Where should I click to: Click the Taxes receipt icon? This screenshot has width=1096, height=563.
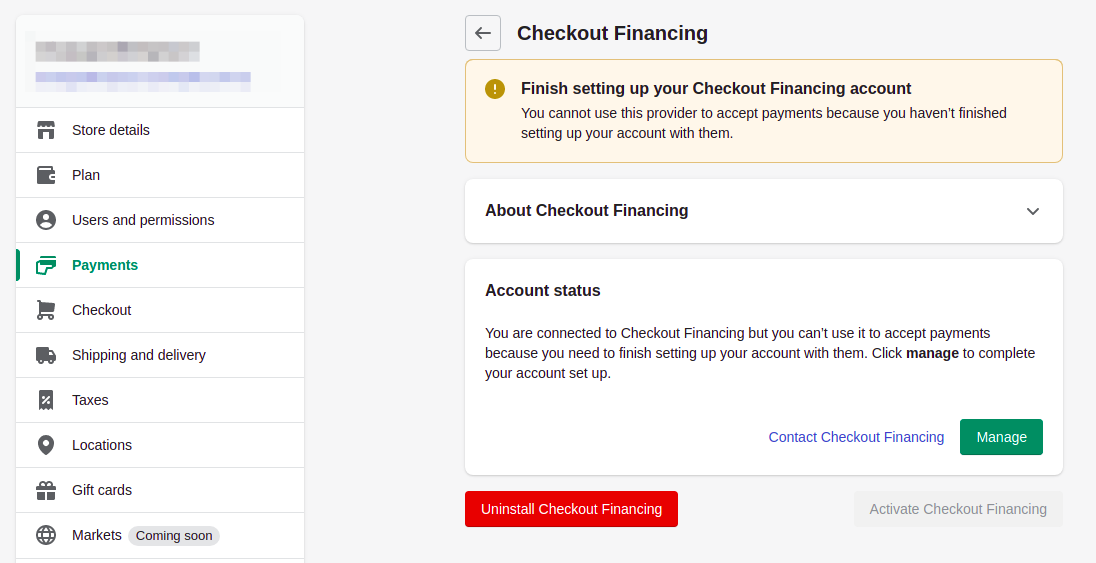click(x=46, y=400)
